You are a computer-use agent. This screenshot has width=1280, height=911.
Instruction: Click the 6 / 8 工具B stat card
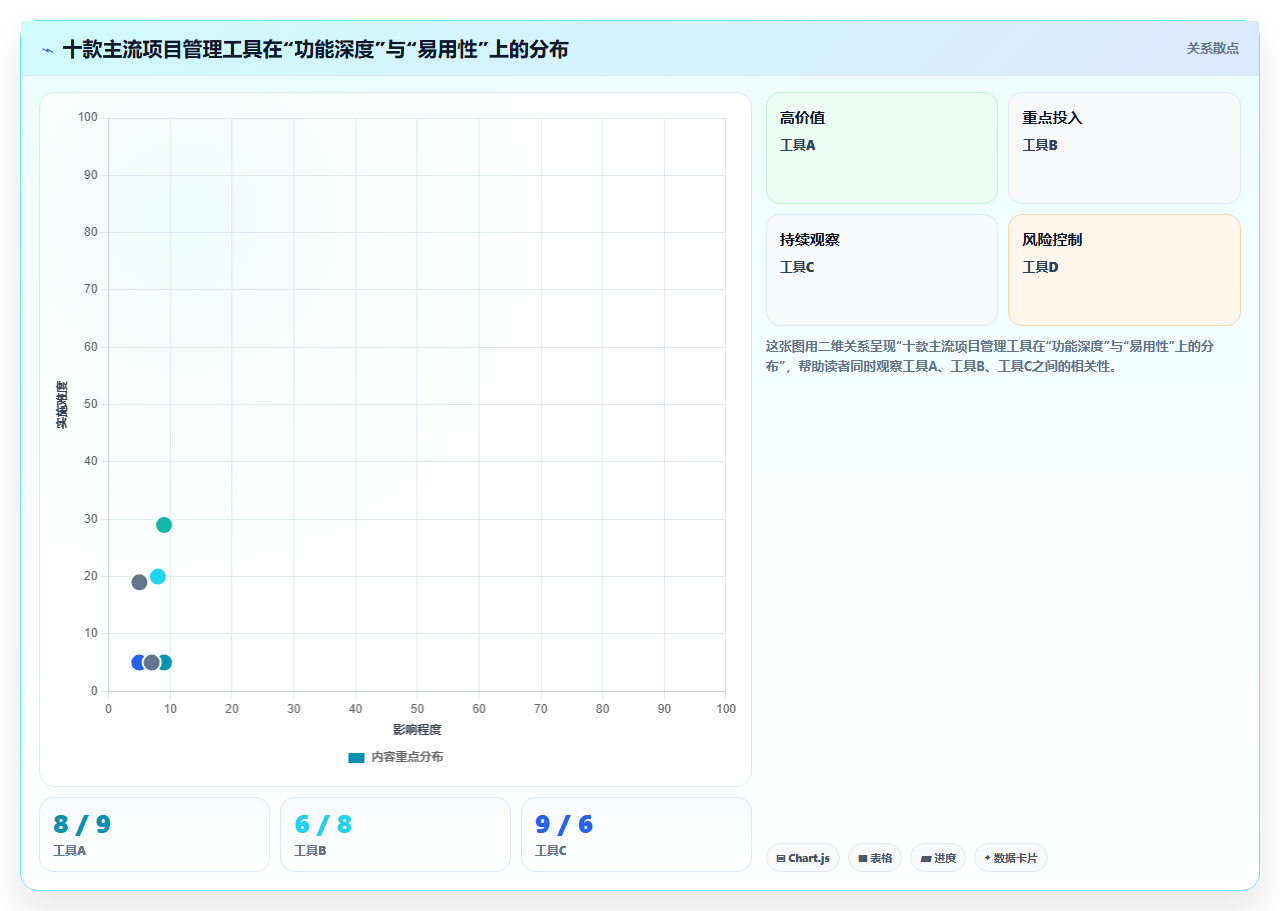click(x=395, y=834)
